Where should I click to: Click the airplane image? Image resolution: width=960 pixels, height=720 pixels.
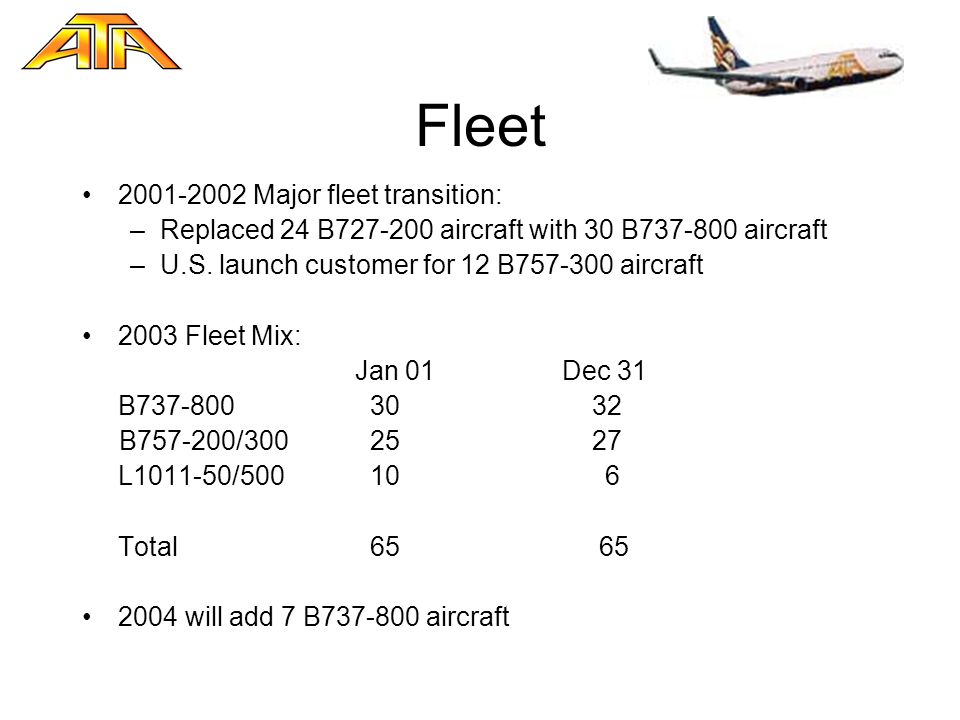776,56
